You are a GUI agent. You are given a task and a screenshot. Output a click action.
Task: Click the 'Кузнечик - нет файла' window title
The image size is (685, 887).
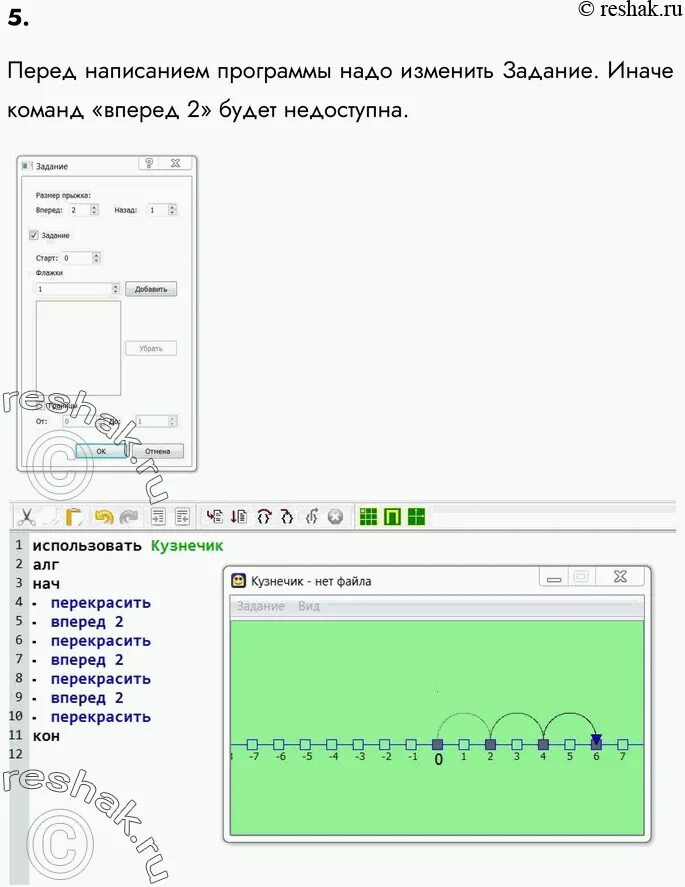pyautogui.click(x=311, y=581)
